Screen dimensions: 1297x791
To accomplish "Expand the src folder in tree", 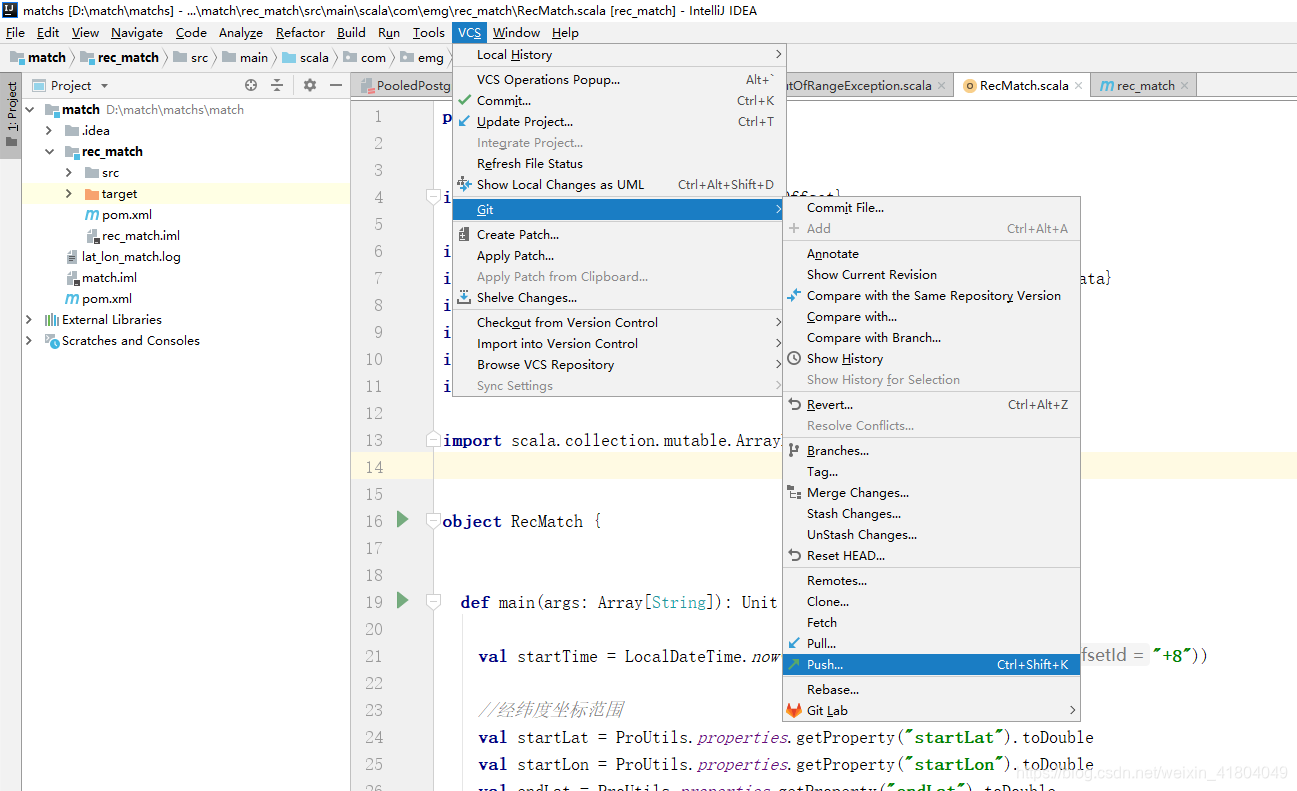I will pos(69,173).
